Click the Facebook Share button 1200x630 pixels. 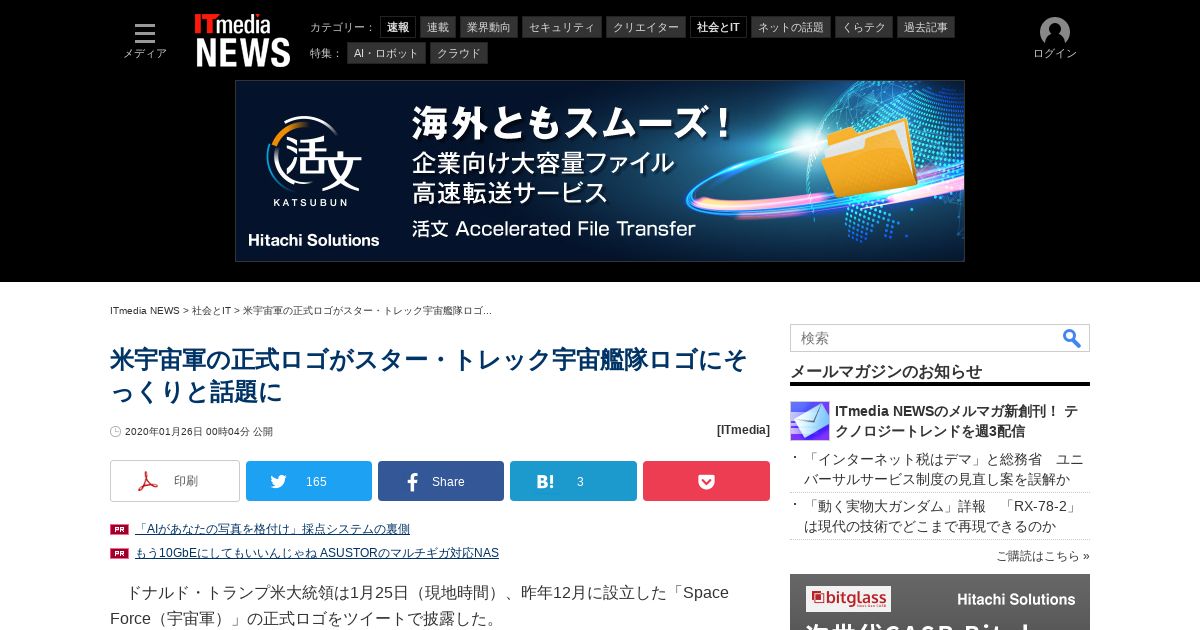(441, 481)
